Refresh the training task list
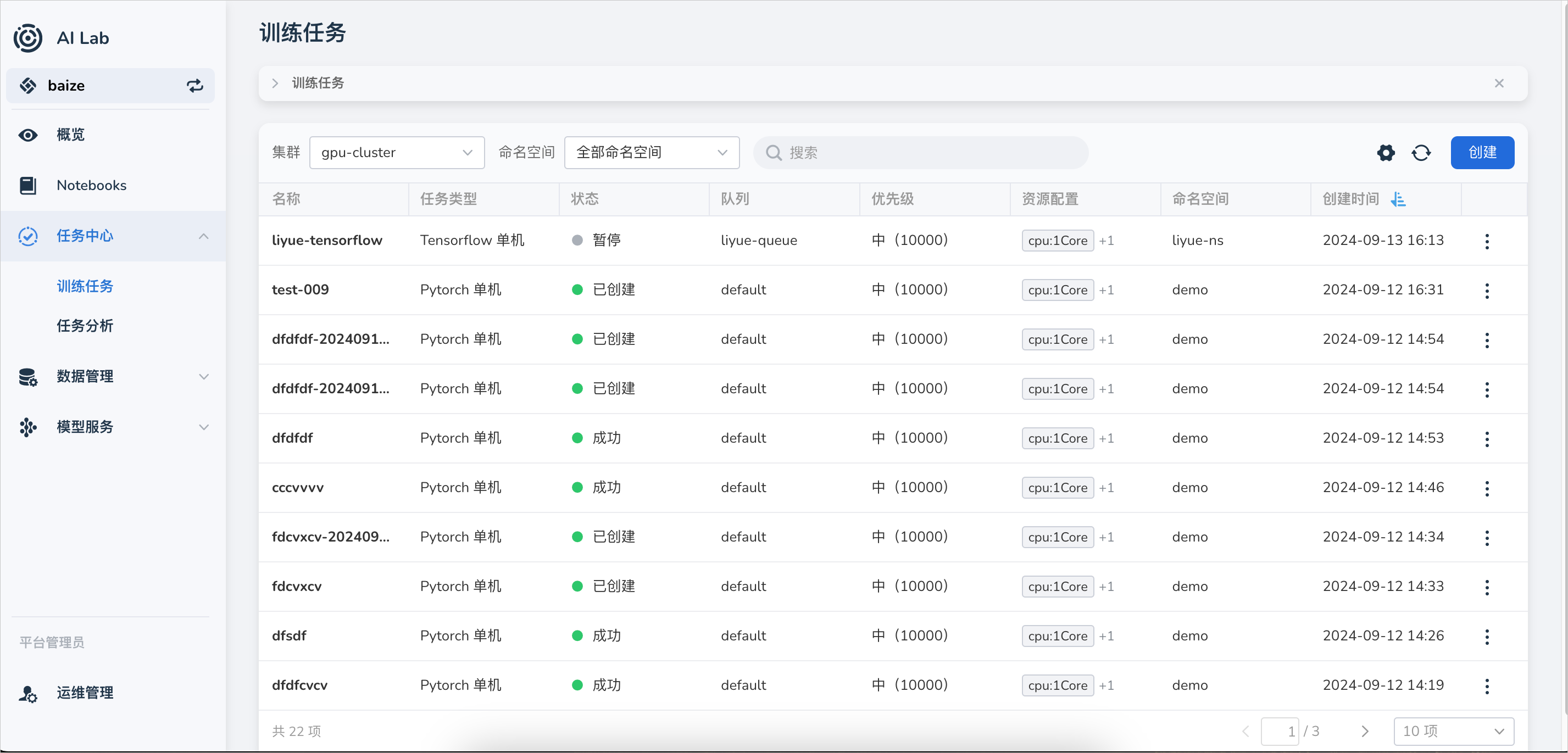Image resolution: width=1568 pixels, height=753 pixels. (1421, 153)
